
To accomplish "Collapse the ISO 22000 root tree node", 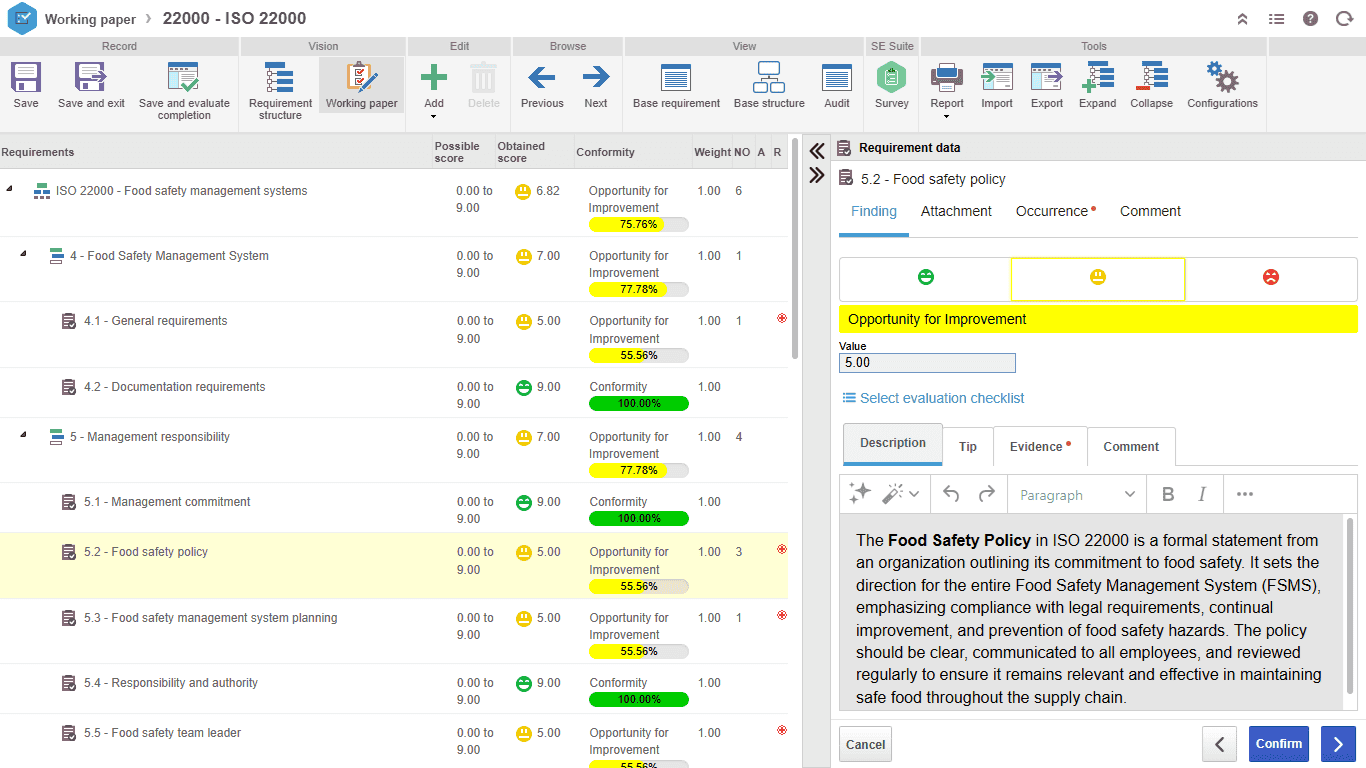I will tap(10, 190).
